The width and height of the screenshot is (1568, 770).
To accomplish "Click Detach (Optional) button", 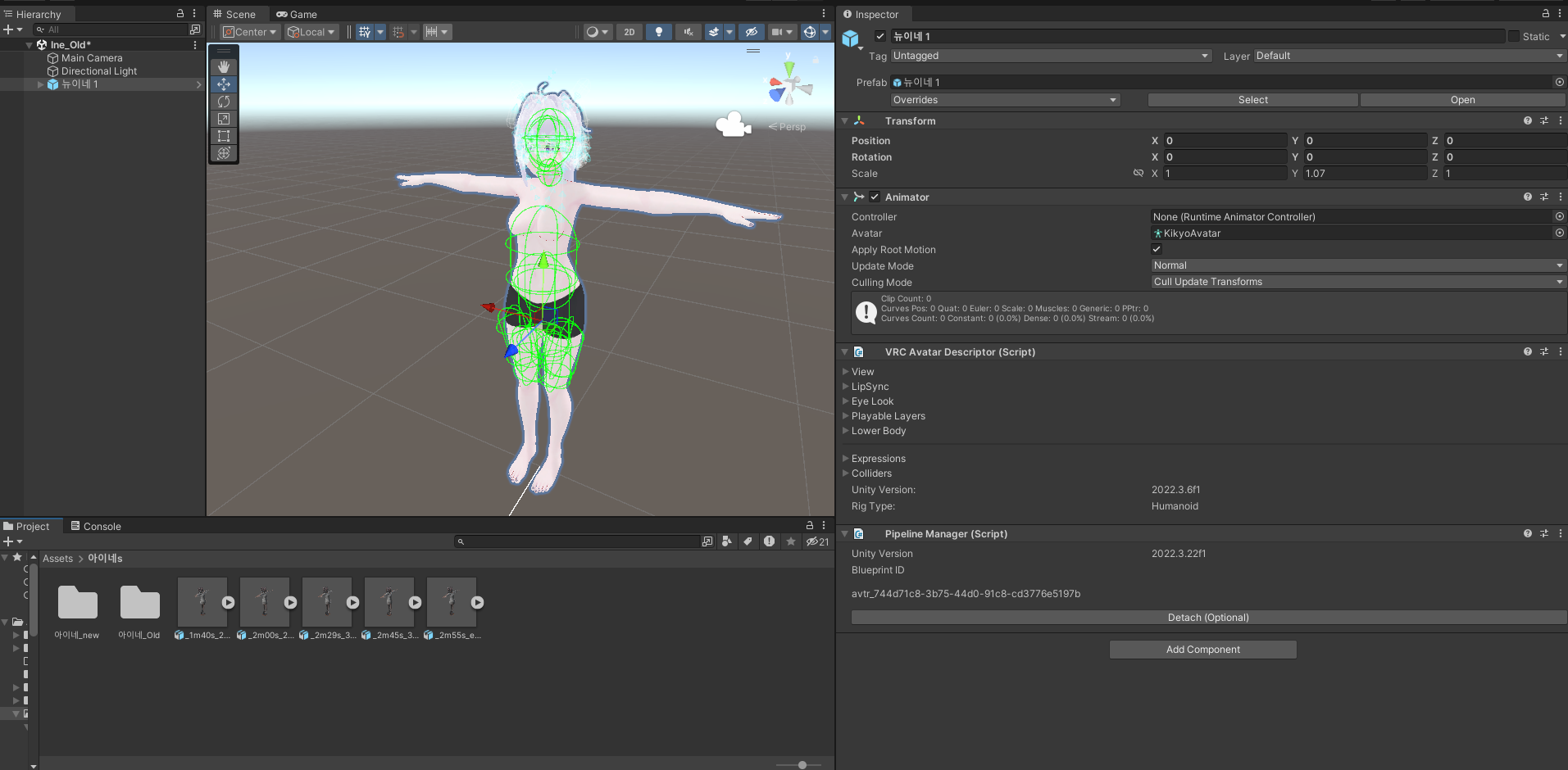I will (x=1208, y=618).
